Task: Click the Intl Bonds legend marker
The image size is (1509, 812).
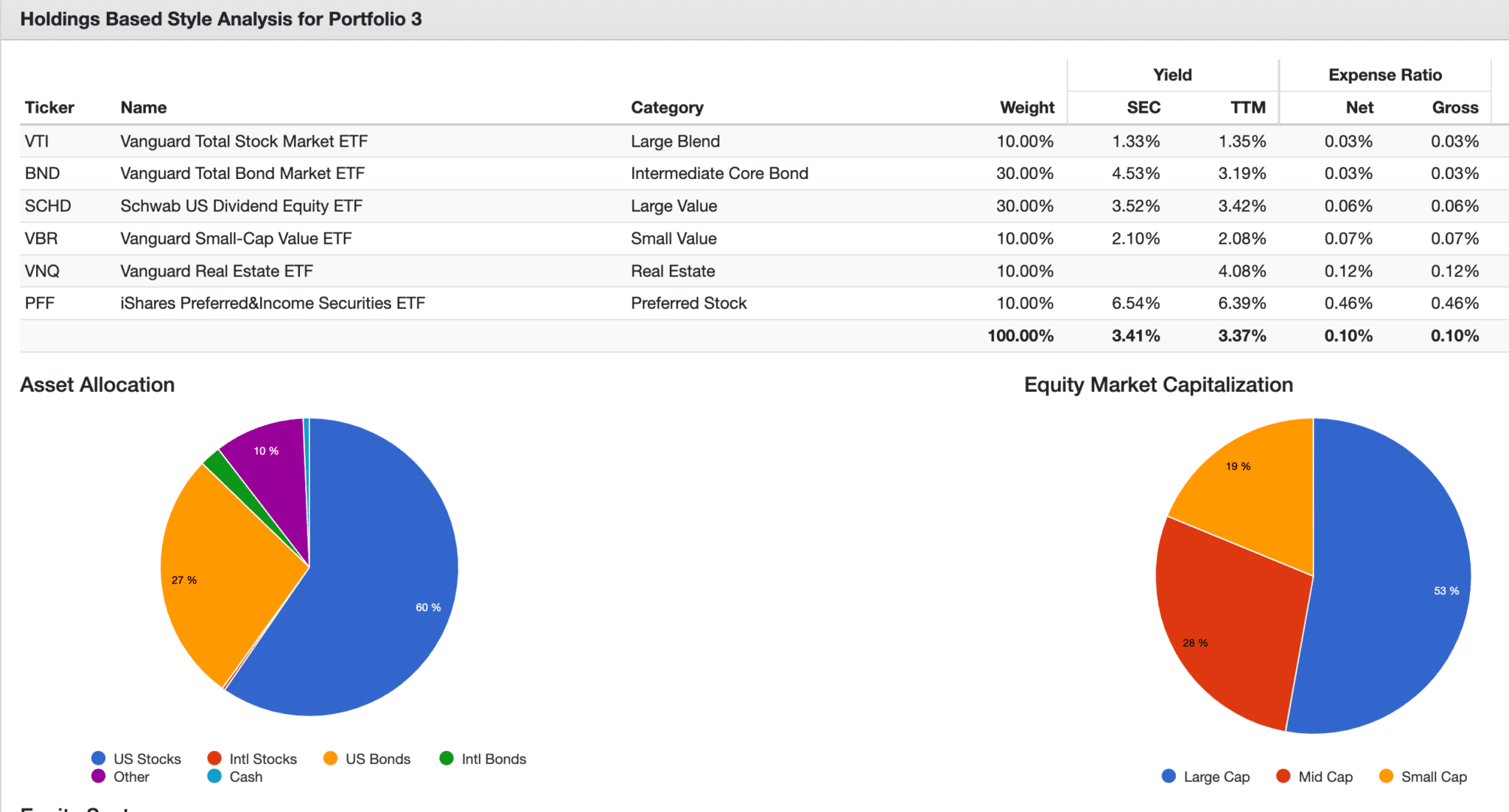Action: [x=446, y=758]
